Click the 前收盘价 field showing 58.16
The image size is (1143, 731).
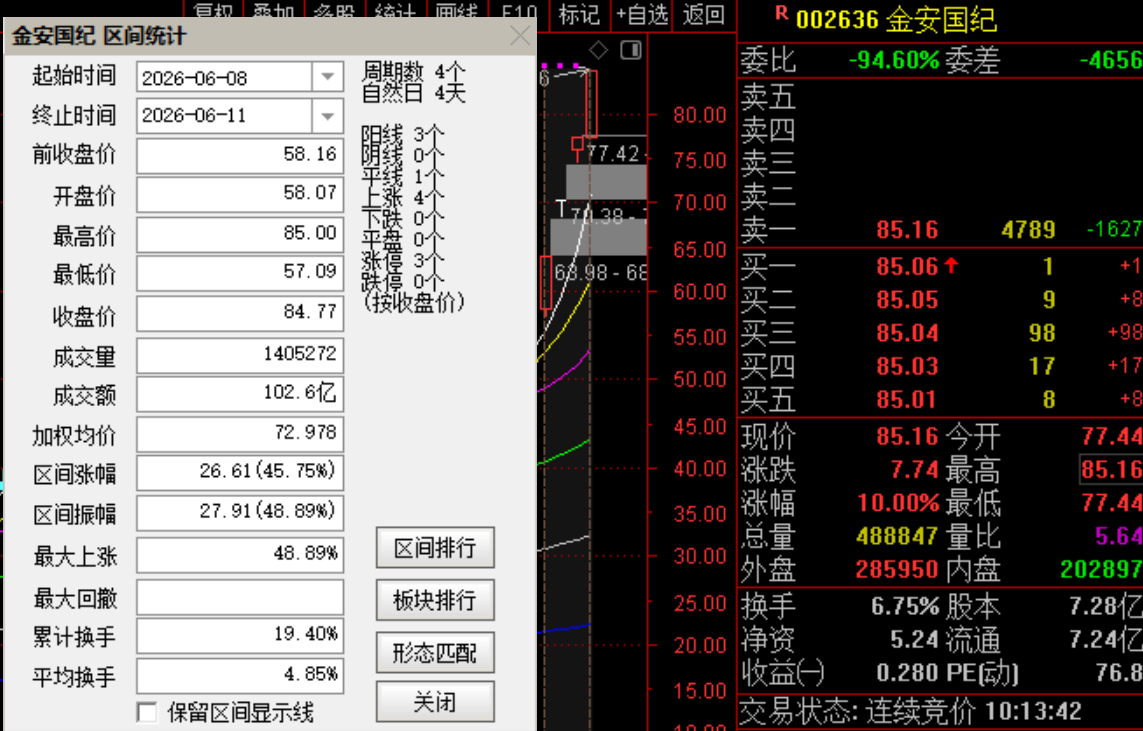pos(240,155)
